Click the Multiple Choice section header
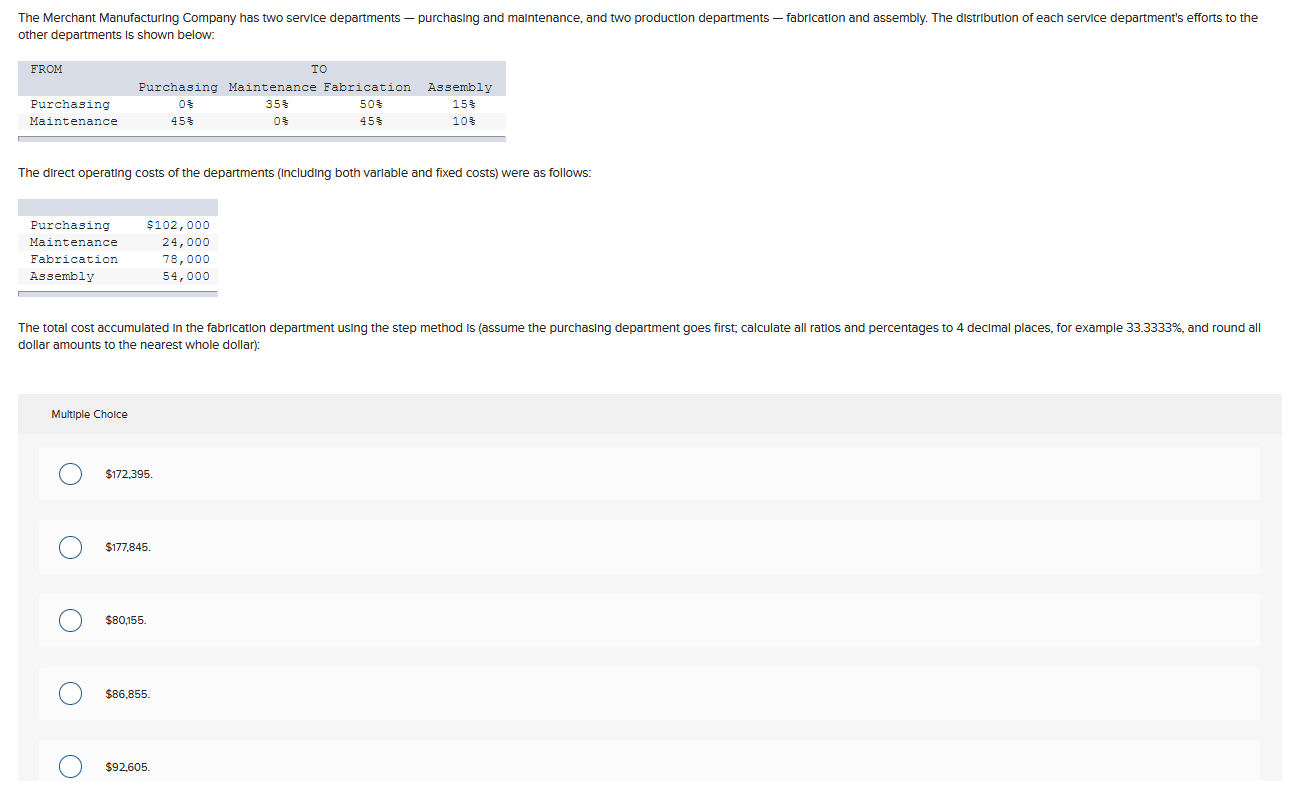 (x=89, y=413)
